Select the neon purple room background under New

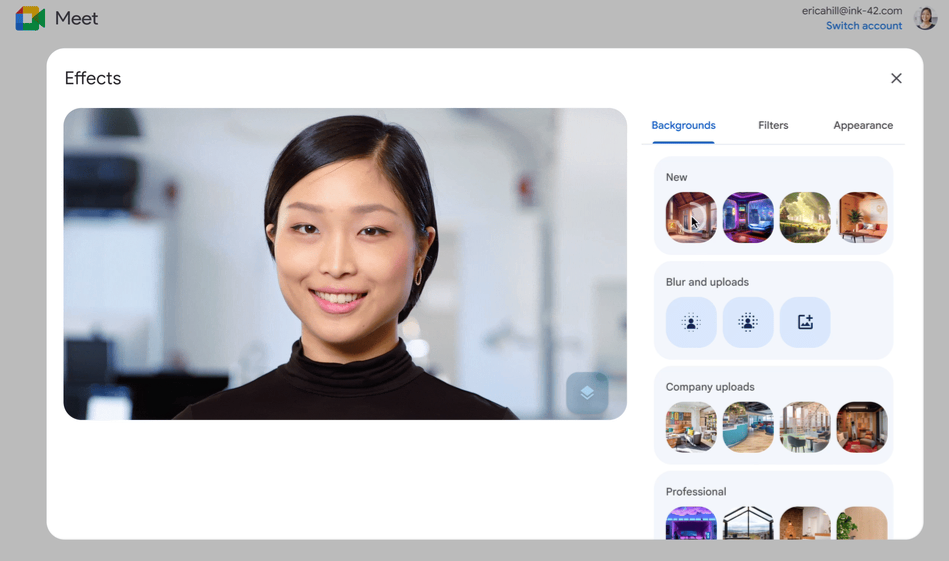(748, 217)
